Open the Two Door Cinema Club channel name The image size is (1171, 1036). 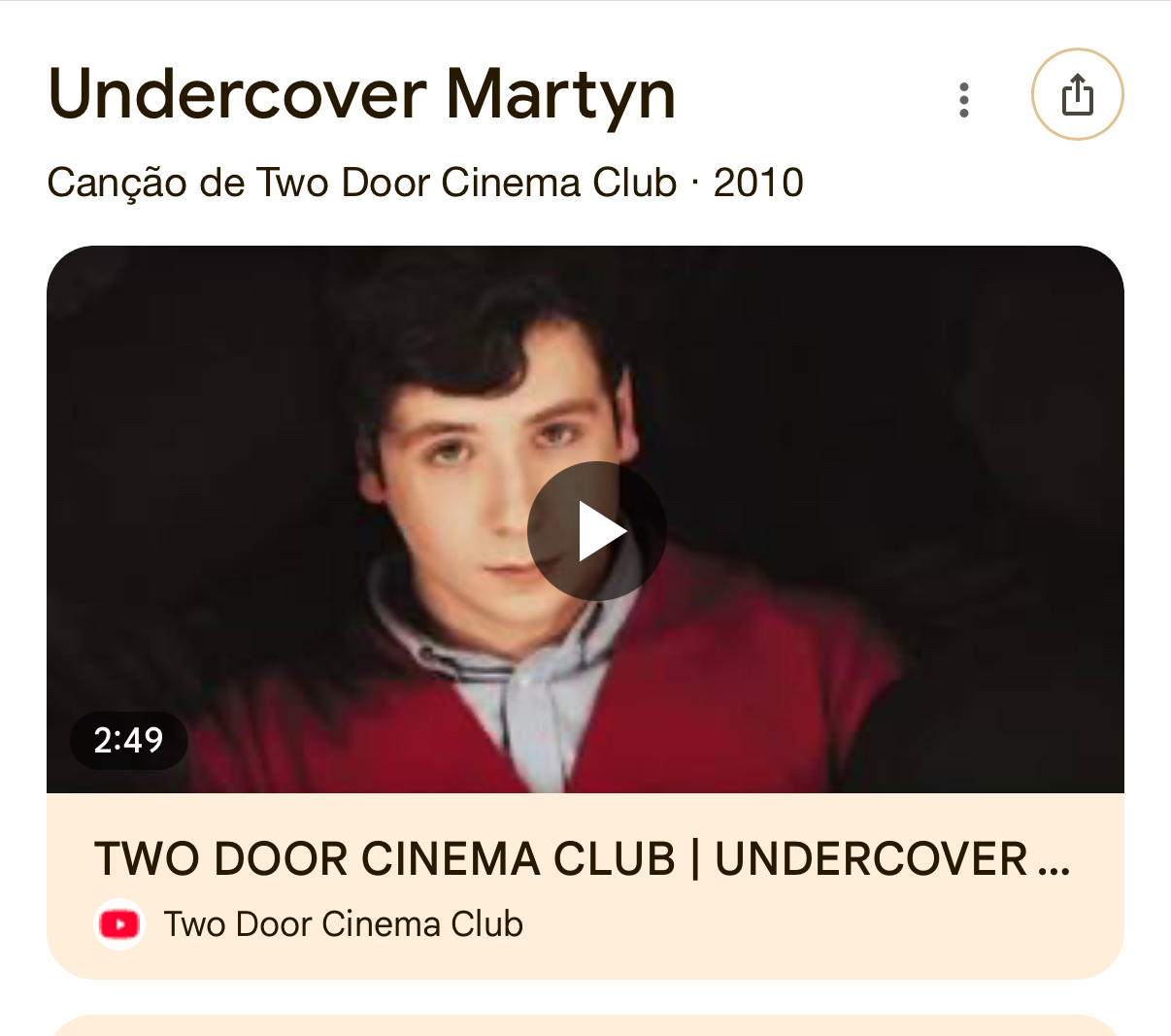[343, 924]
